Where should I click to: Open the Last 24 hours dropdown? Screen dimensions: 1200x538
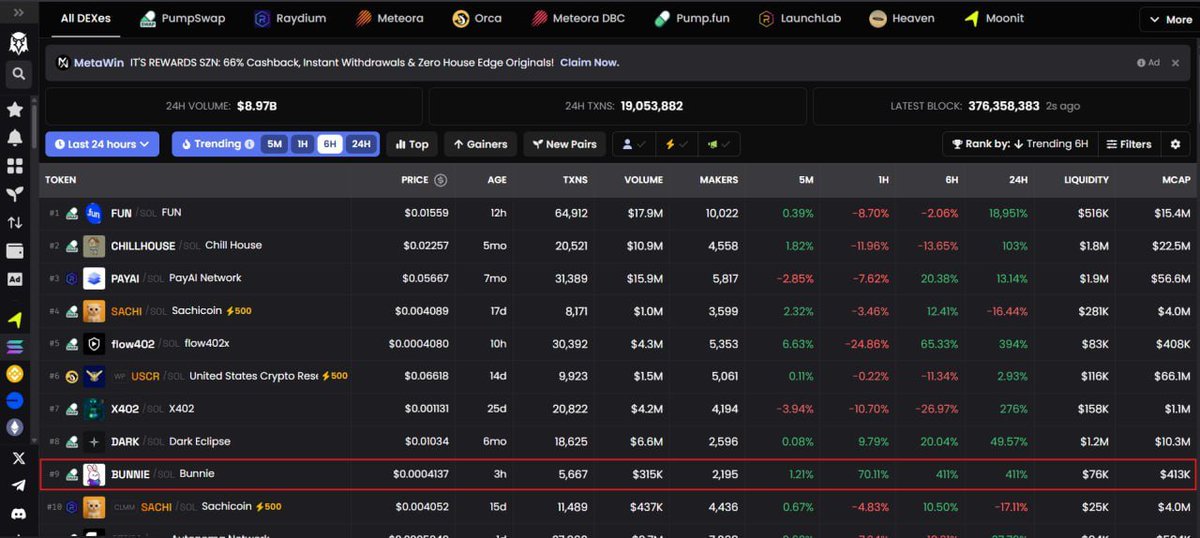point(102,144)
